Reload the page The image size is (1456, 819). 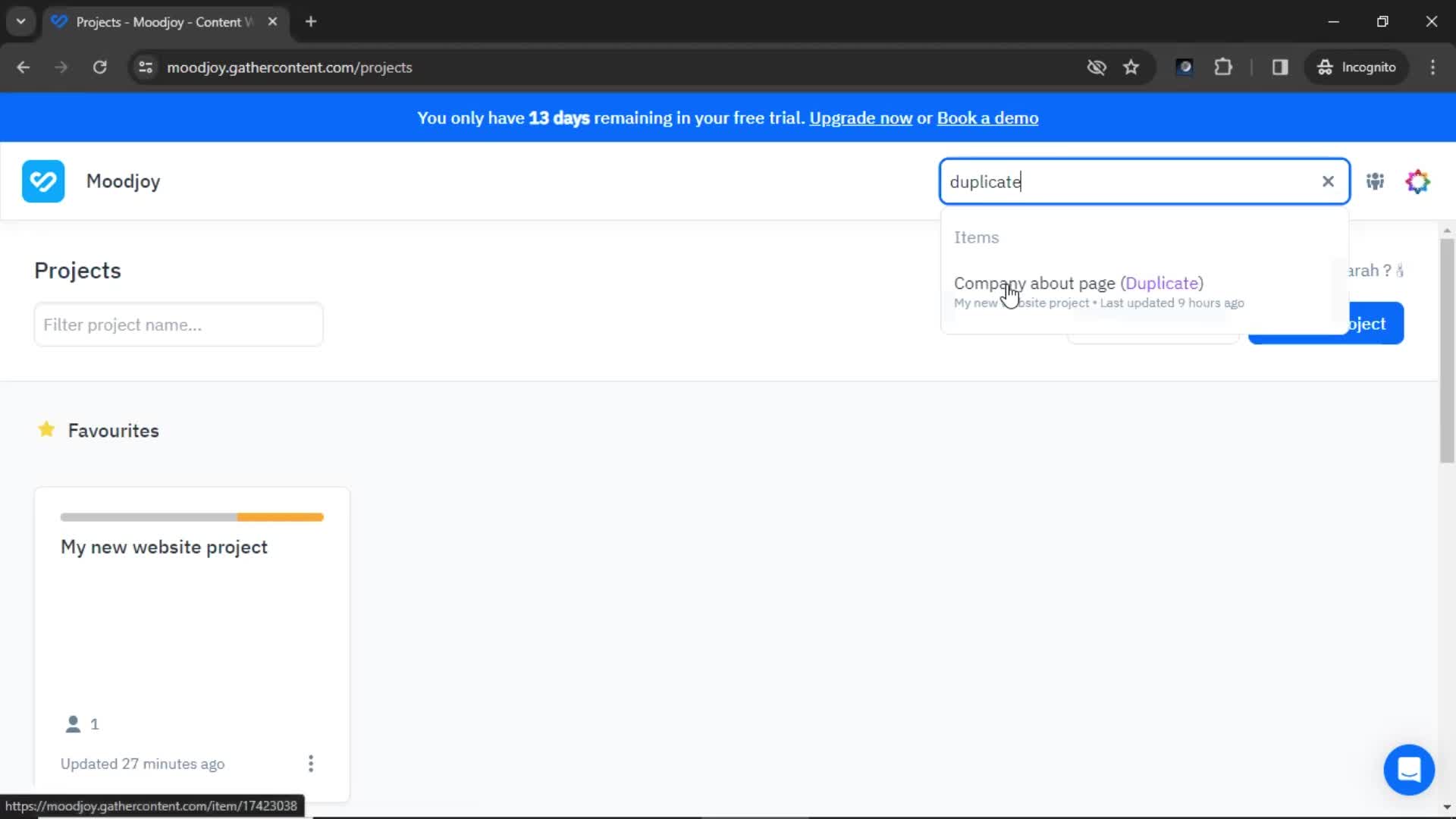[99, 67]
